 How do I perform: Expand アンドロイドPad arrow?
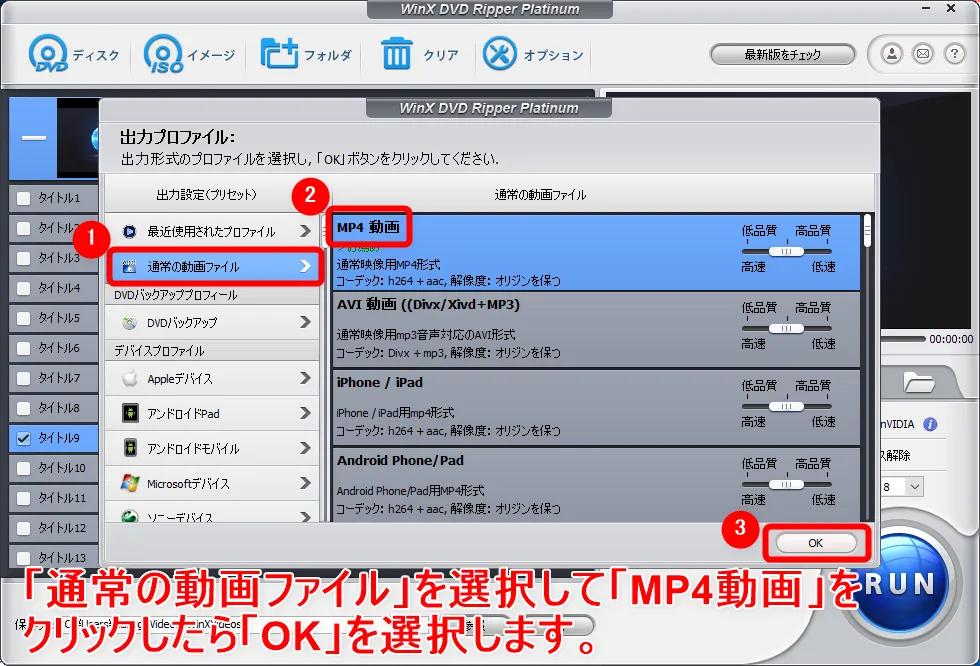[305, 413]
